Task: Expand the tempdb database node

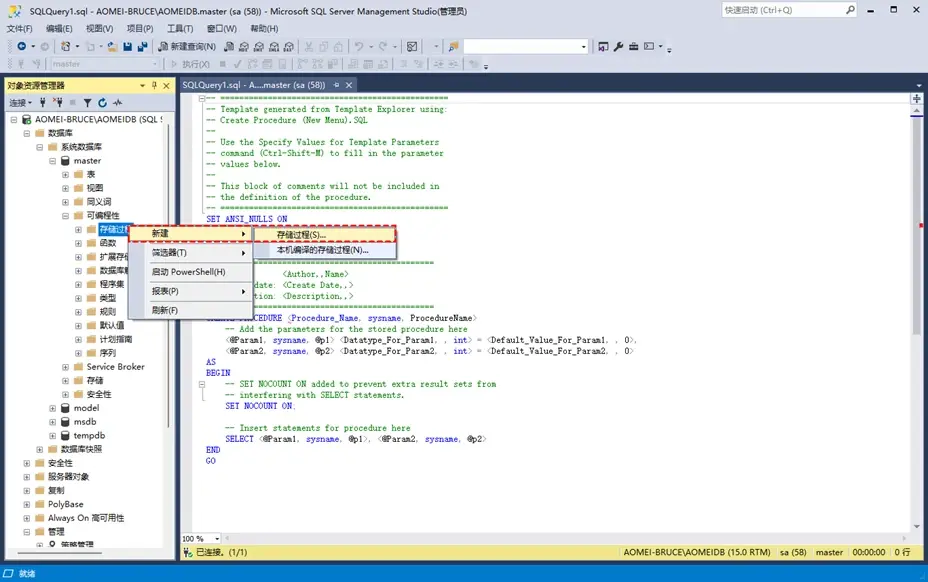Action: pos(53,435)
